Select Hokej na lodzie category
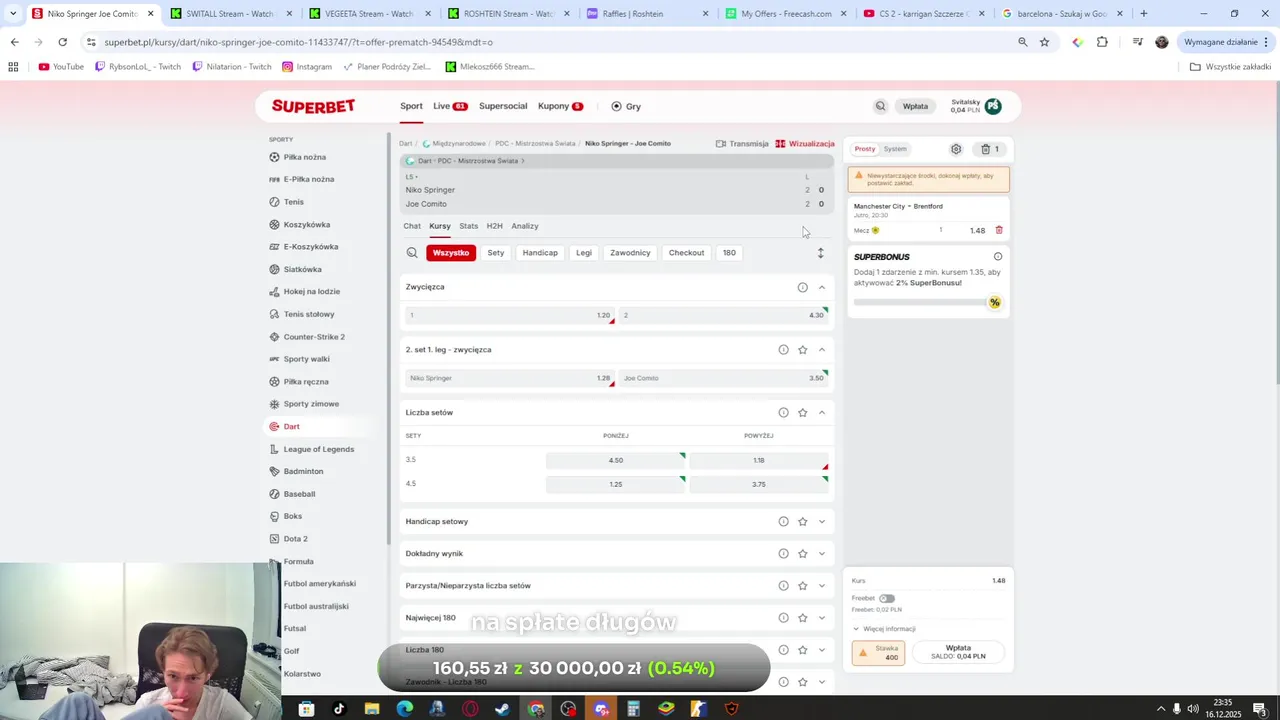Screen dimensions: 1280x720 (x=311, y=291)
